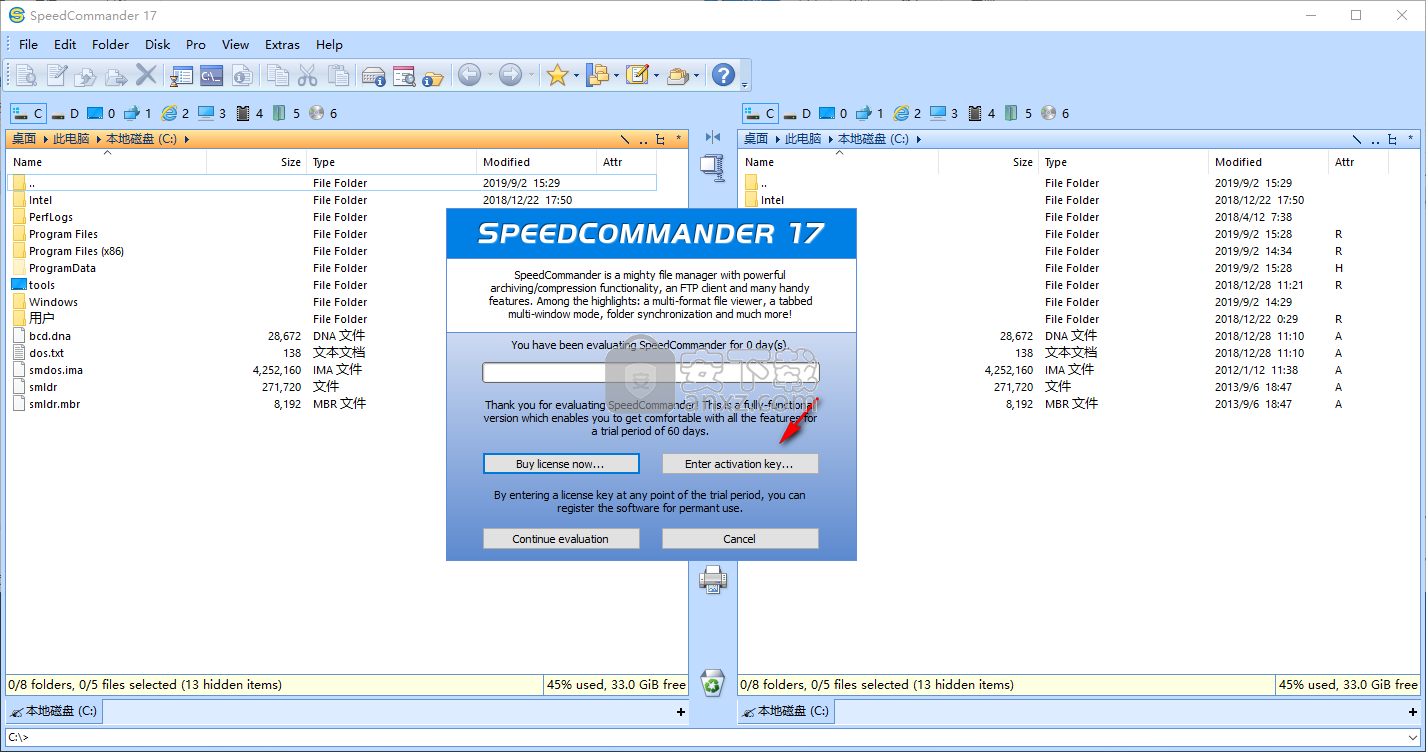Screen dimensions: 1426x752
Task: Click the View file toolbar icon
Action: [26, 75]
